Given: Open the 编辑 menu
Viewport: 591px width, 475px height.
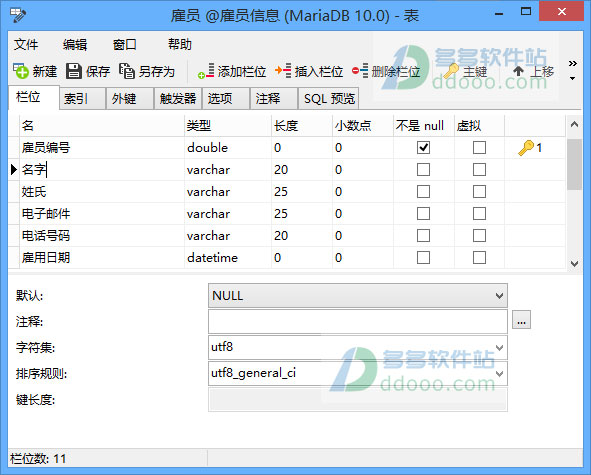Looking at the screenshot, I should (x=75, y=44).
